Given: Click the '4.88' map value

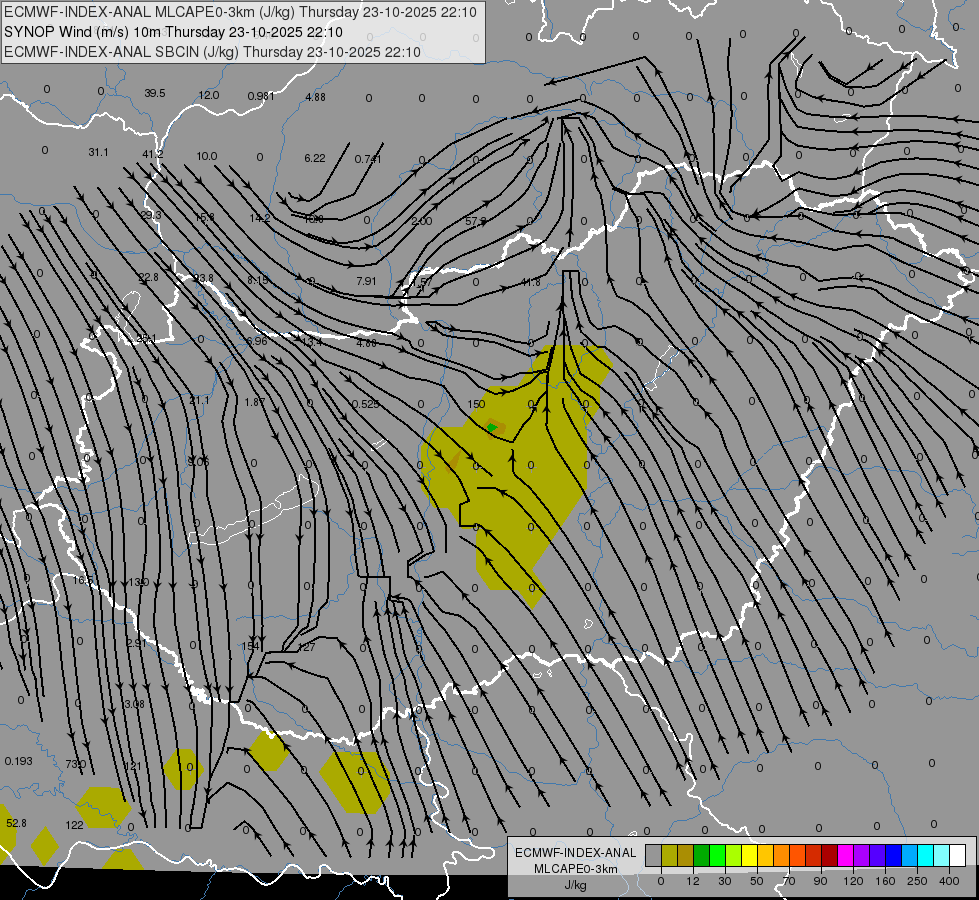Looking at the screenshot, I should tap(315, 97).
